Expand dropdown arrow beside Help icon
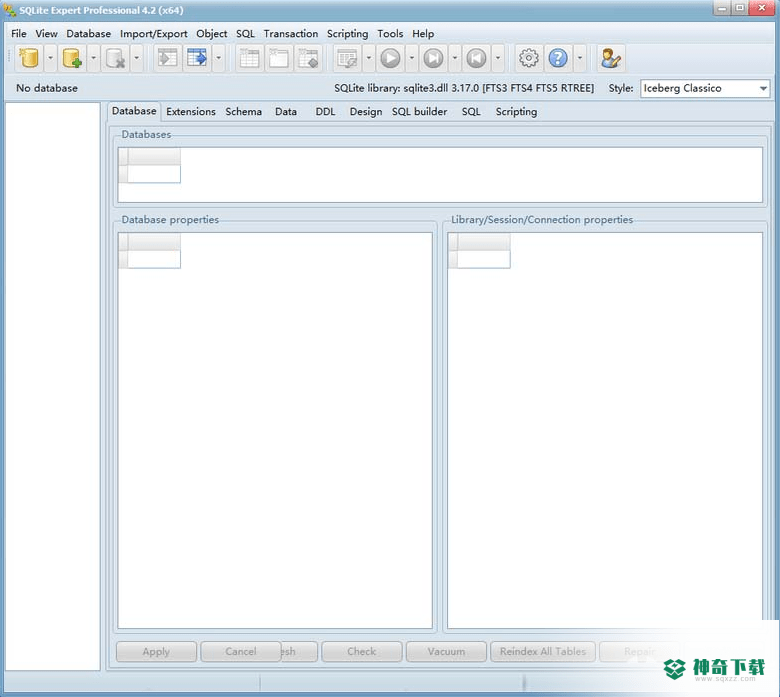 pyautogui.click(x=580, y=58)
